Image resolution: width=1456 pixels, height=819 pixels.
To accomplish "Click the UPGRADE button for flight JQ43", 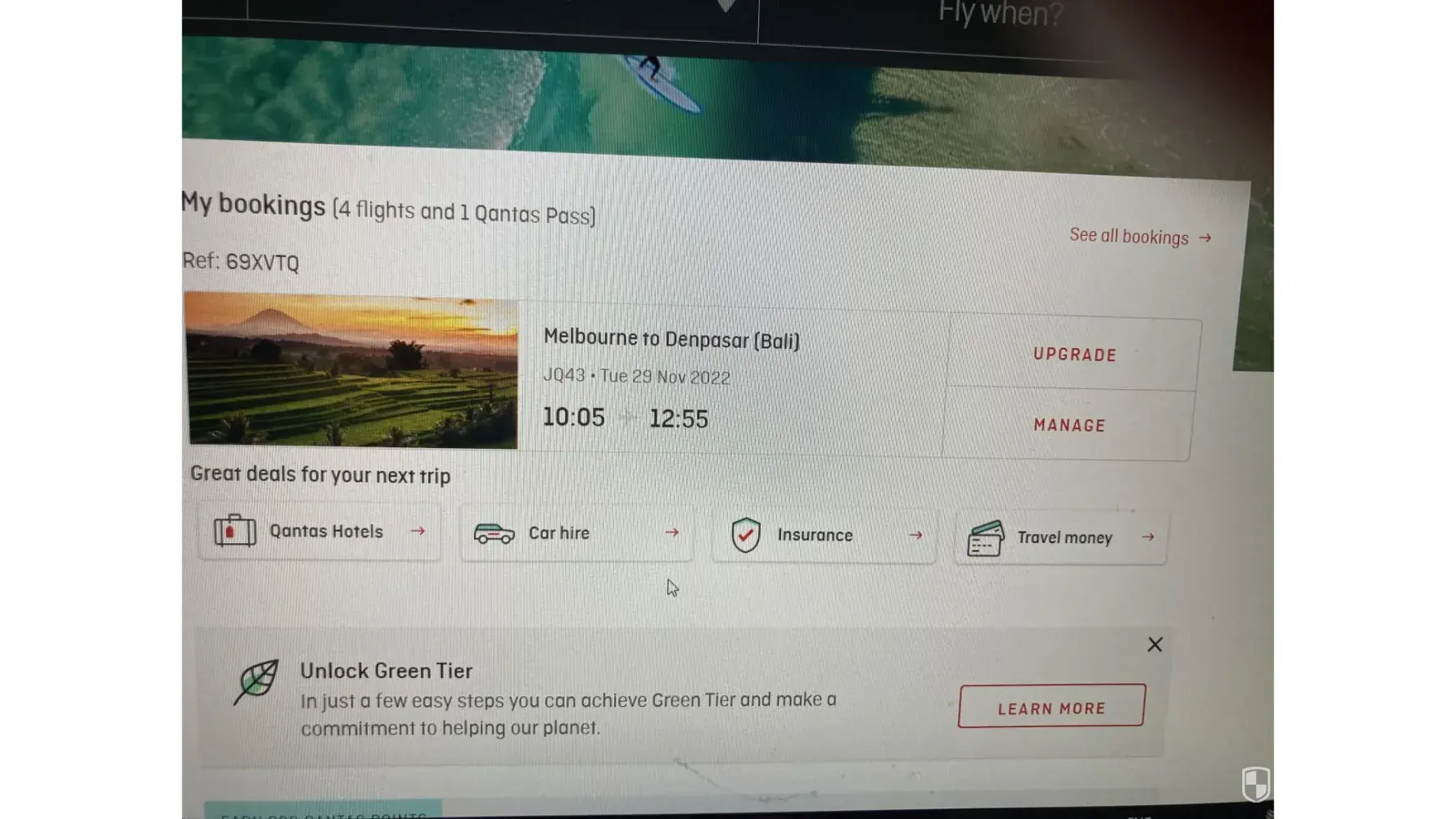I will (x=1074, y=355).
